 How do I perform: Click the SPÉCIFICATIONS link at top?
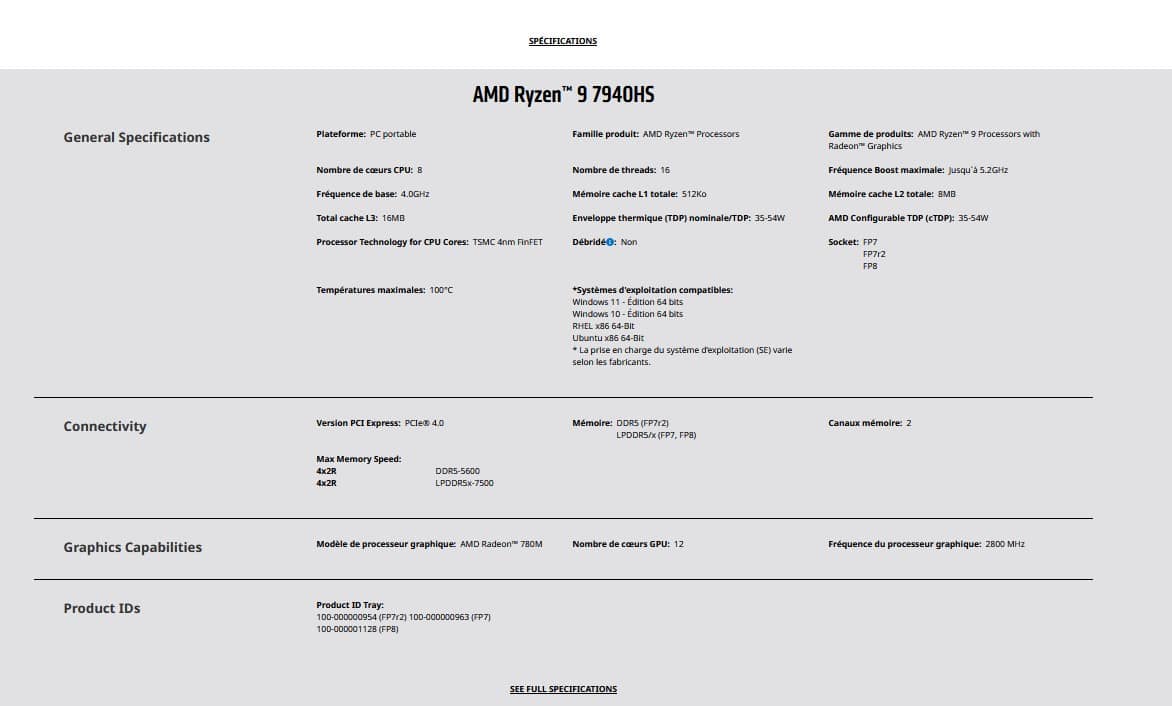563,41
